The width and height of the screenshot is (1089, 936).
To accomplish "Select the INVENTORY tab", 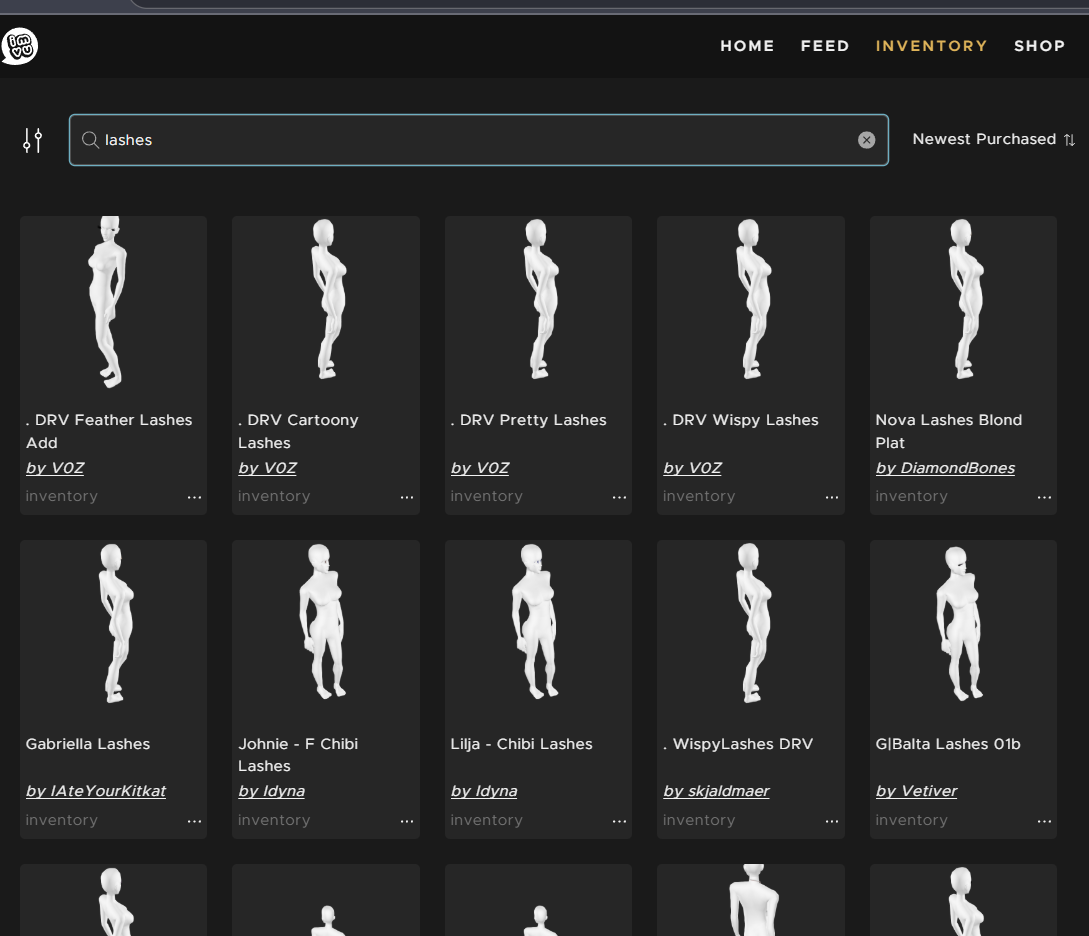I will tap(931, 46).
